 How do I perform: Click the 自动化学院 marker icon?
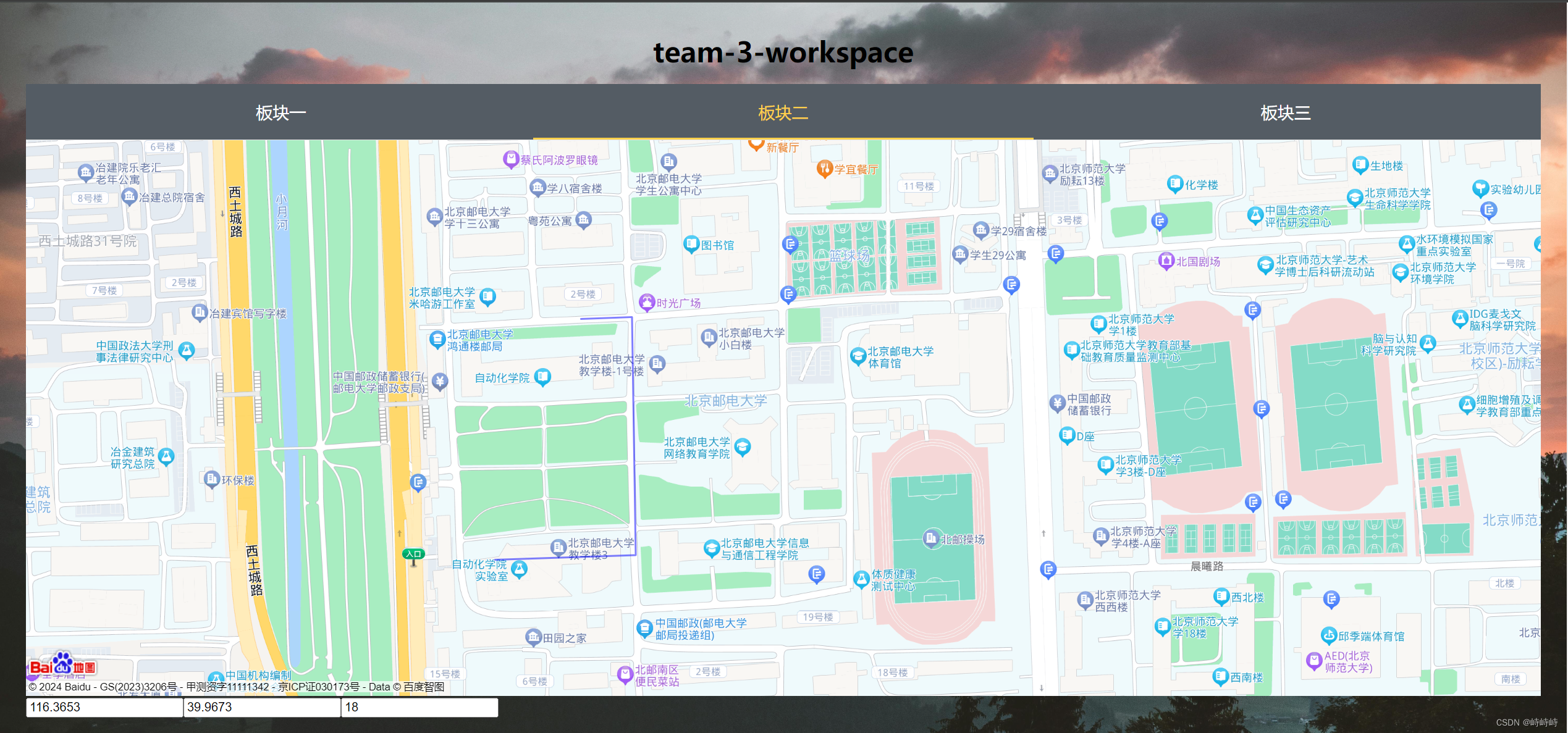pyautogui.click(x=542, y=377)
